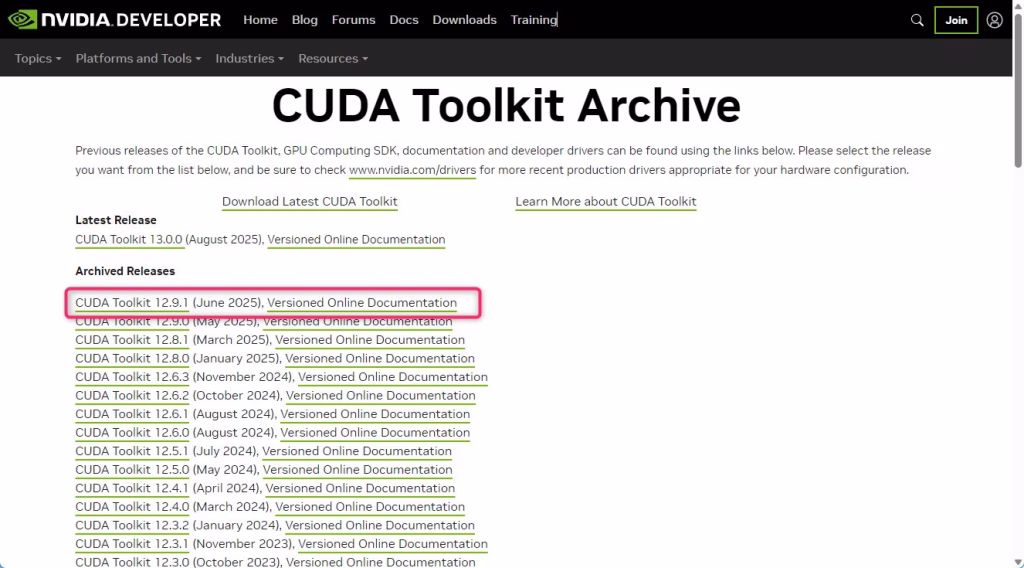Click the NVIDIA Developer logo

pos(114,20)
